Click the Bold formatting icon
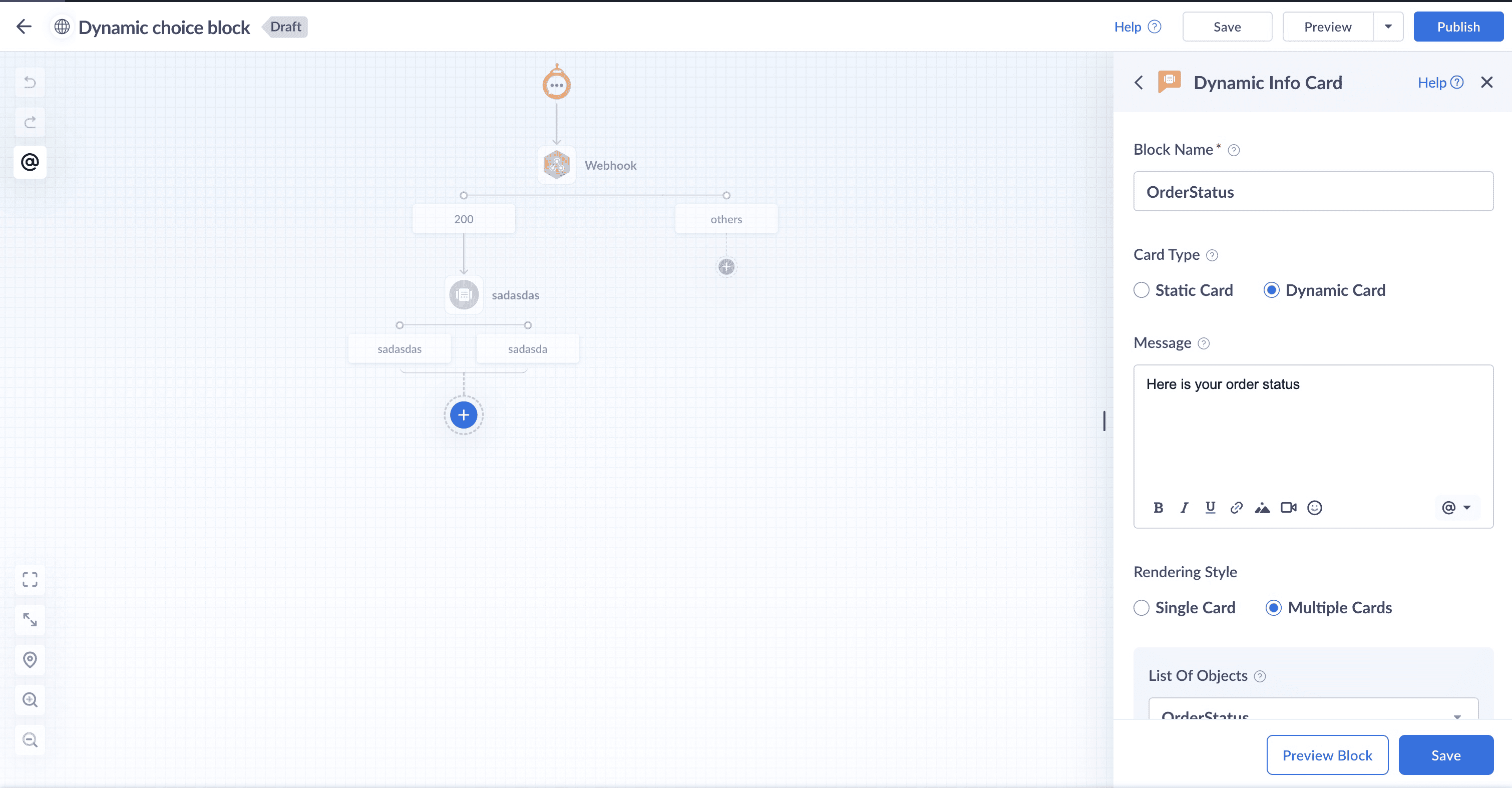 1158,508
